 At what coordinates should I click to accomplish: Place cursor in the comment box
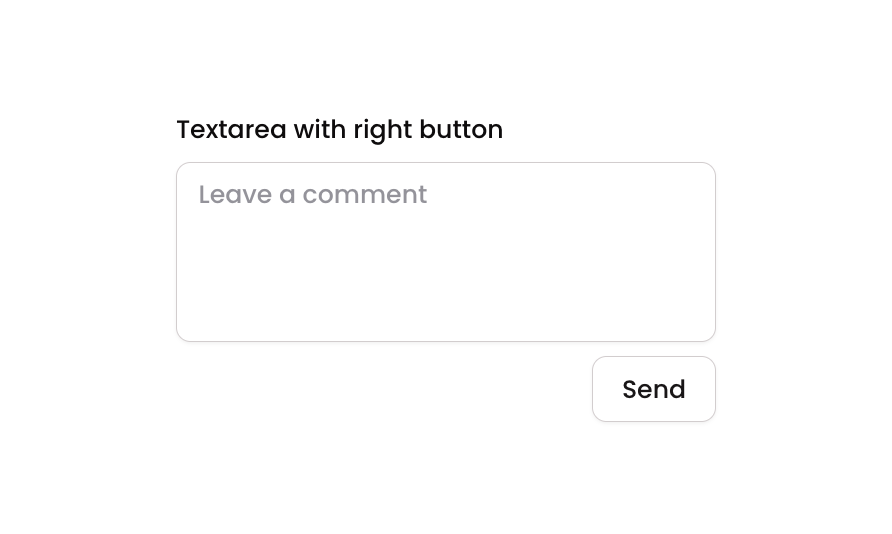pos(445,252)
